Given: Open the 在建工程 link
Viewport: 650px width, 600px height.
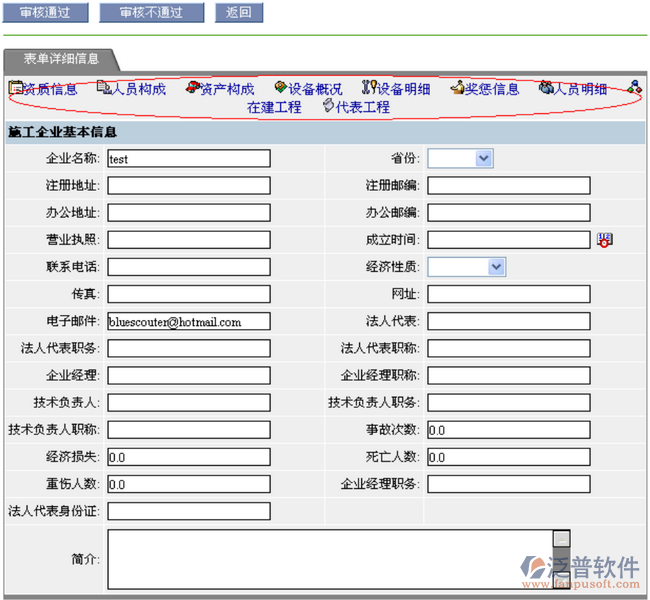Looking at the screenshot, I should click(x=274, y=107).
